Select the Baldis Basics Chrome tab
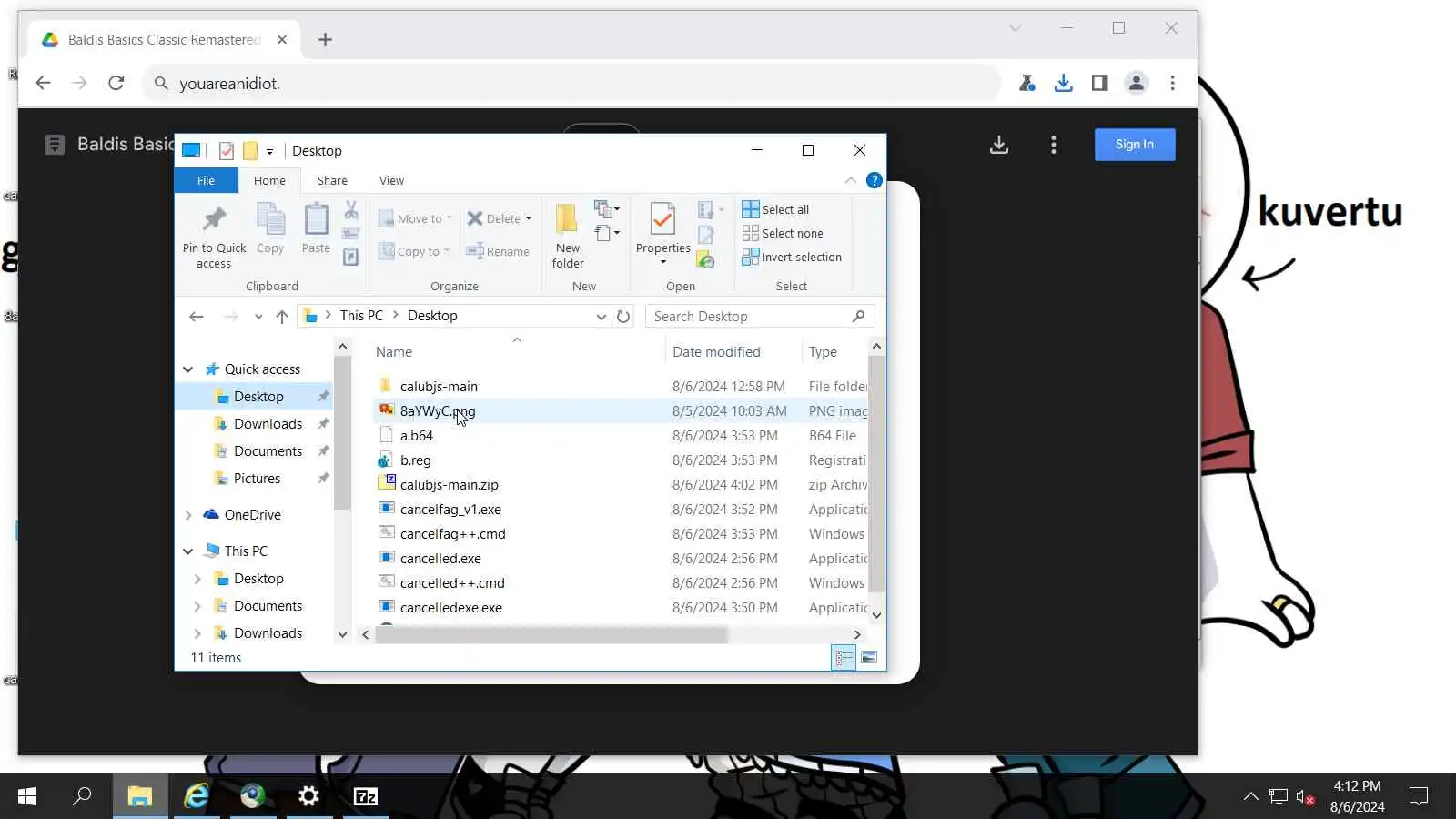Screen dimensions: 1456x819 (164, 40)
